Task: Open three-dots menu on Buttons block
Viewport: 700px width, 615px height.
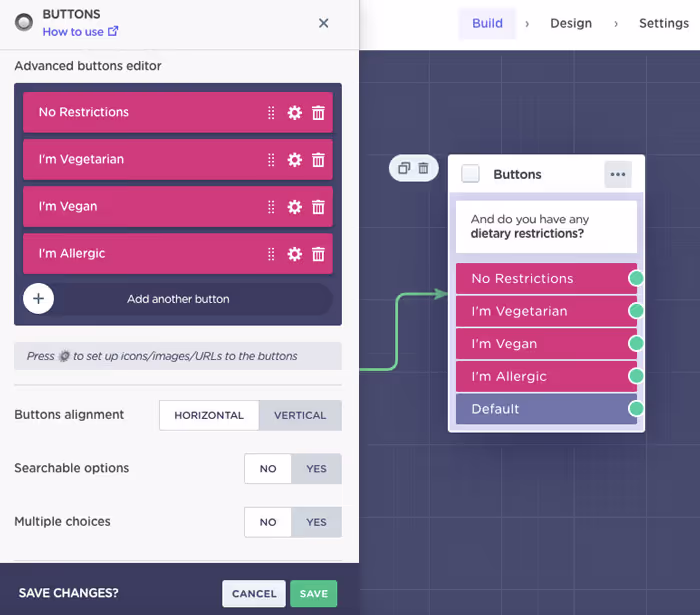Action: (x=618, y=175)
